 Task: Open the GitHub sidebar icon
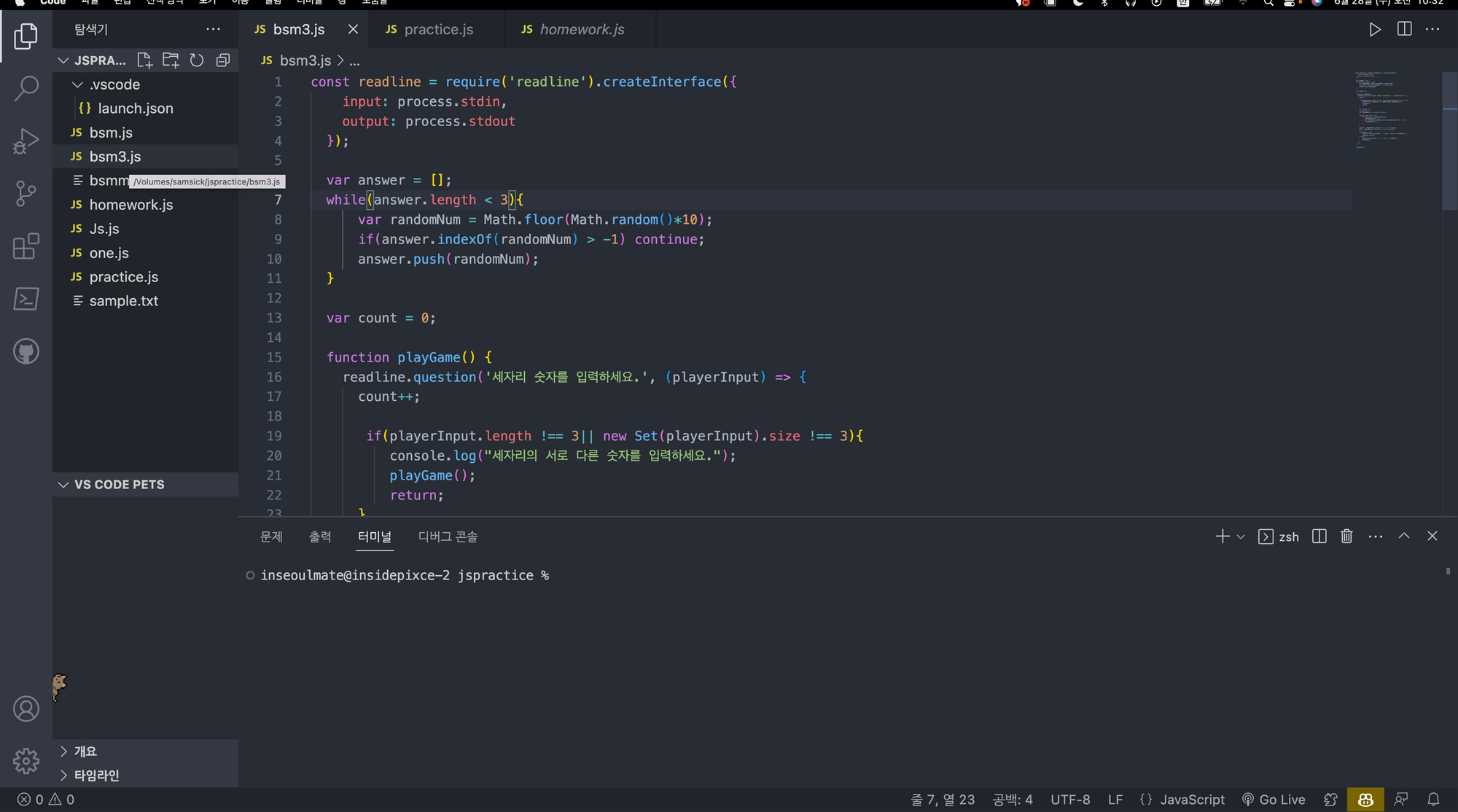click(x=26, y=351)
